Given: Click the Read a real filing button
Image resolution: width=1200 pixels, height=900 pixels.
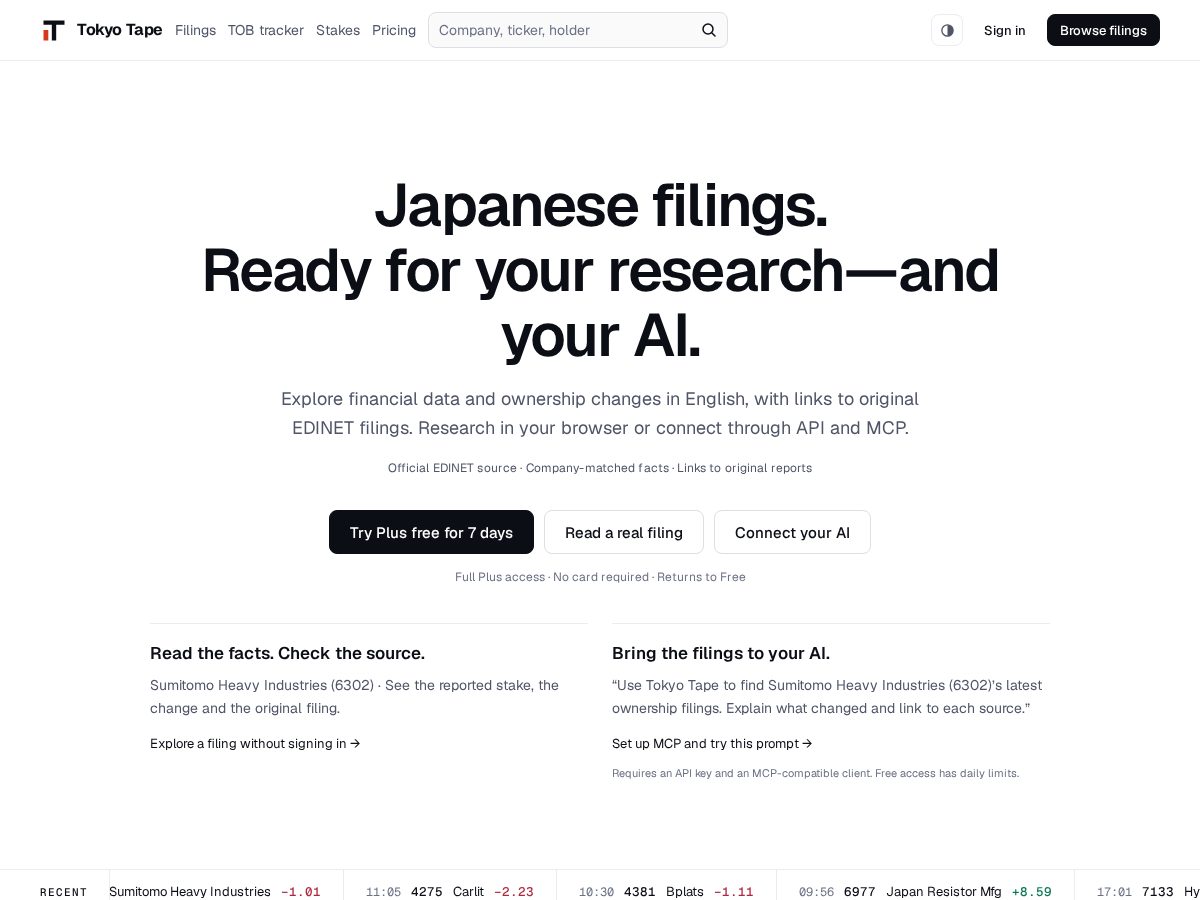Looking at the screenshot, I should click(x=624, y=532).
